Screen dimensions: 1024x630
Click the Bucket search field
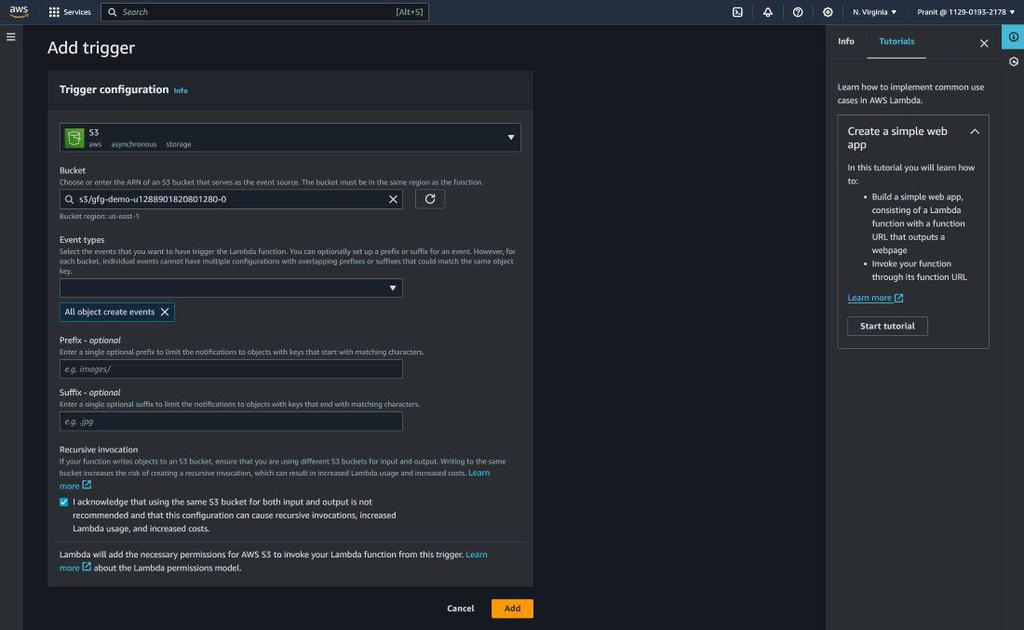231,199
